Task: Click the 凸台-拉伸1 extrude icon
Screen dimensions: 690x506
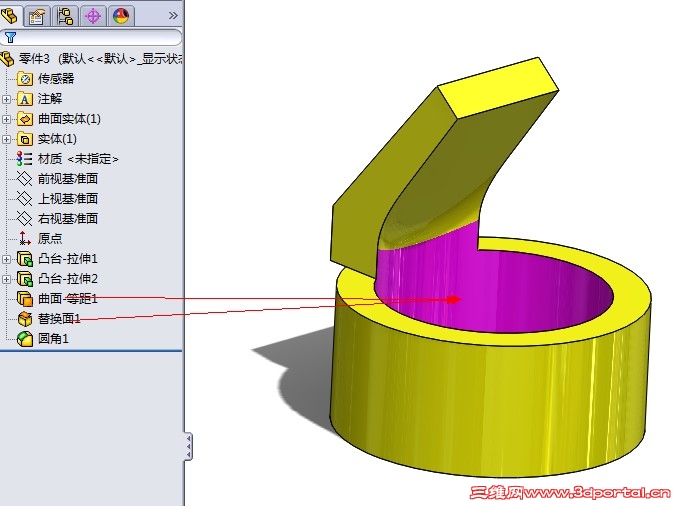Action: click(25, 259)
